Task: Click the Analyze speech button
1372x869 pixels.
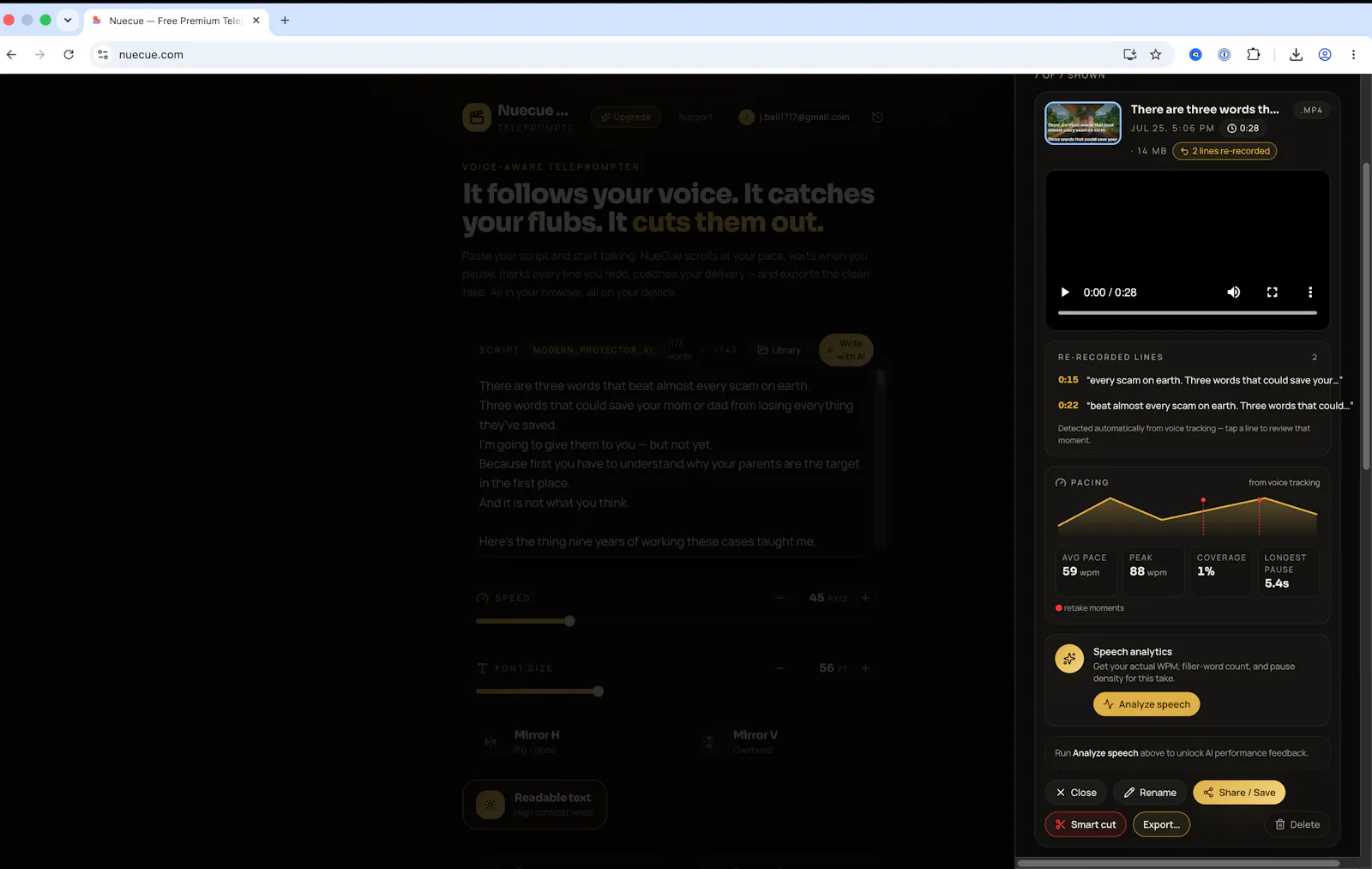Action: pyautogui.click(x=1146, y=704)
